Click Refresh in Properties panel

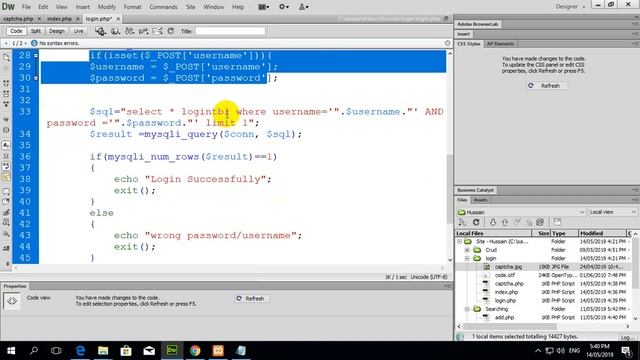coord(251,298)
